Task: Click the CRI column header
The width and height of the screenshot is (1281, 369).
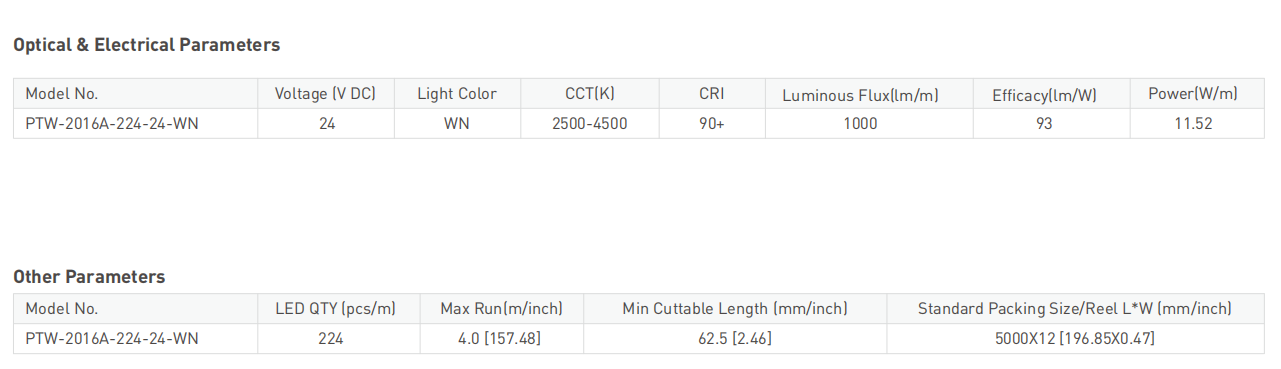Action: pos(712,94)
